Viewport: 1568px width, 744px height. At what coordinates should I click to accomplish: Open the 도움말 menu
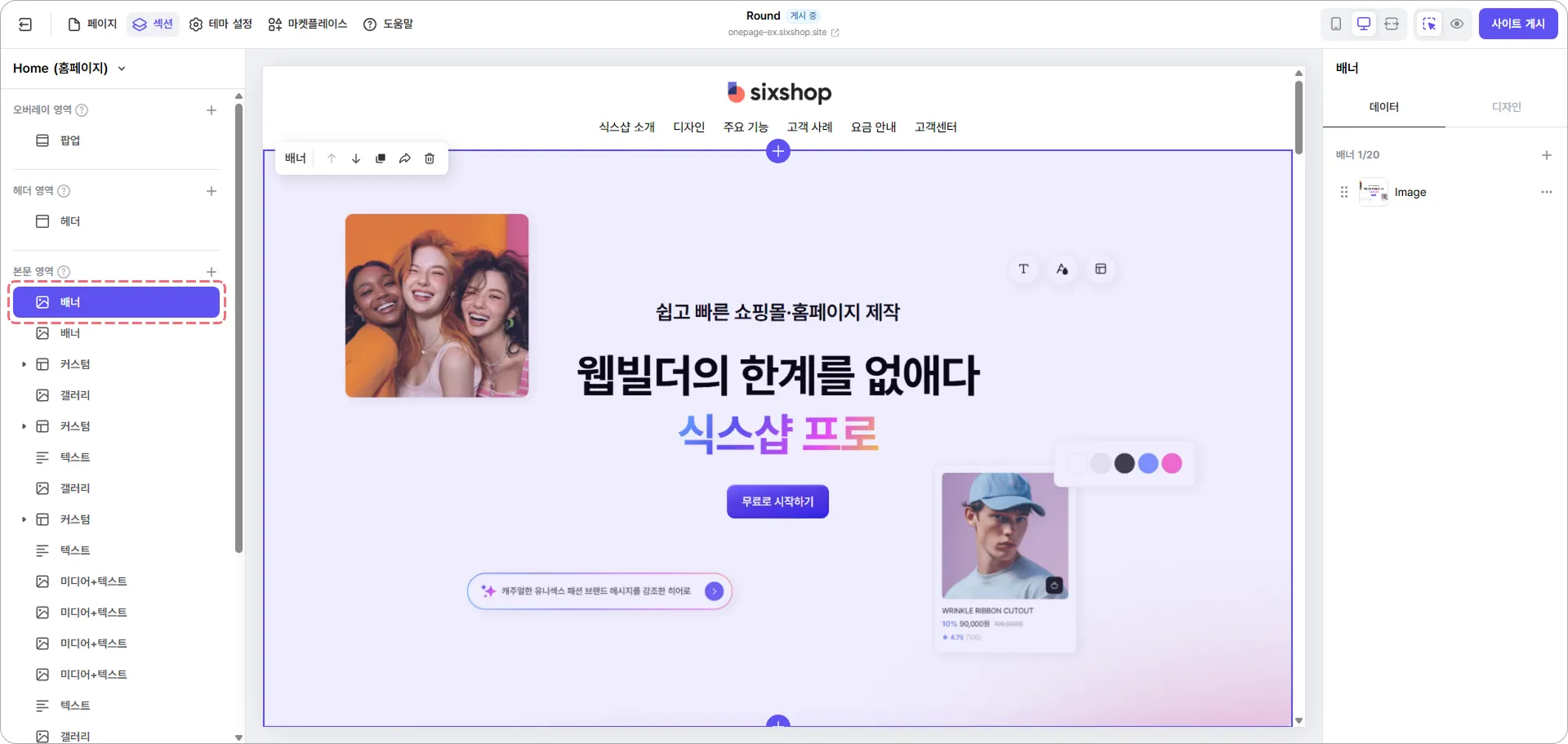point(388,25)
